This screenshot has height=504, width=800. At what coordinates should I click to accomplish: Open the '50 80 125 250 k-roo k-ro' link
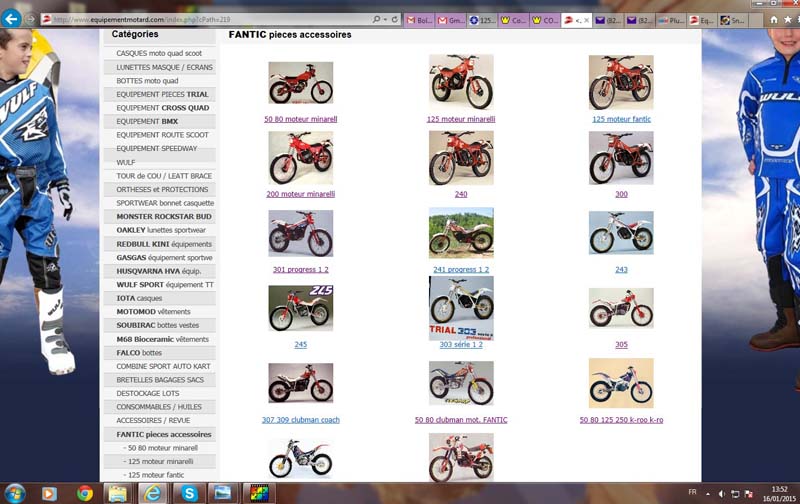point(621,420)
